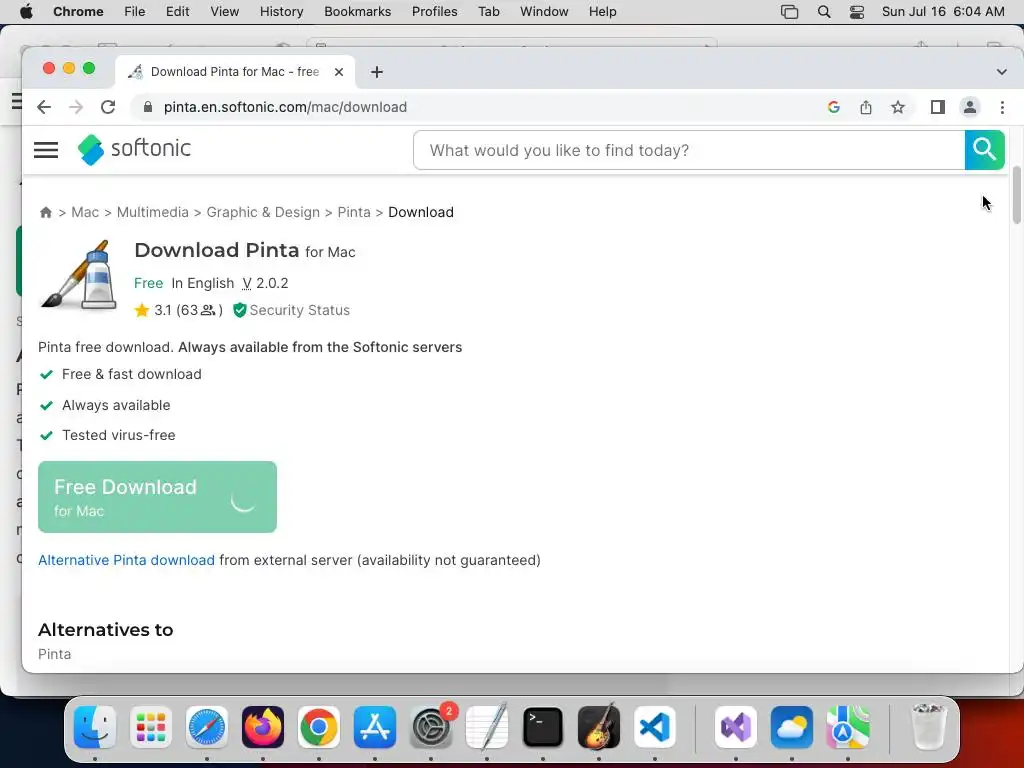Screen dimensions: 1024x768
Task: Toggle Chrome side panel icon
Action: pos(938,107)
